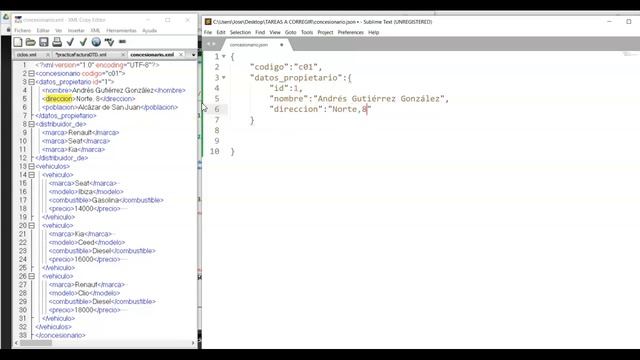Print document from XML Copy Editor toolbar
640x360 pixels.
(x=57, y=42)
